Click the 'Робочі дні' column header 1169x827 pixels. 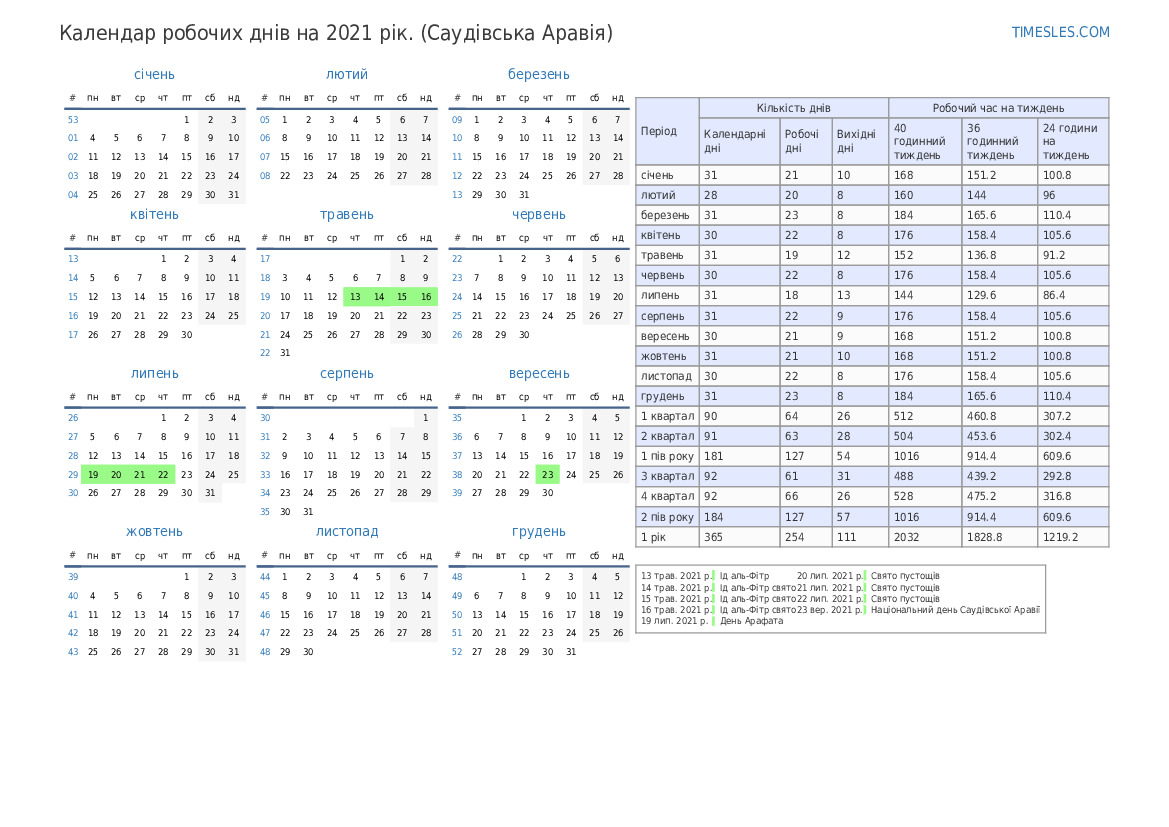[806, 141]
